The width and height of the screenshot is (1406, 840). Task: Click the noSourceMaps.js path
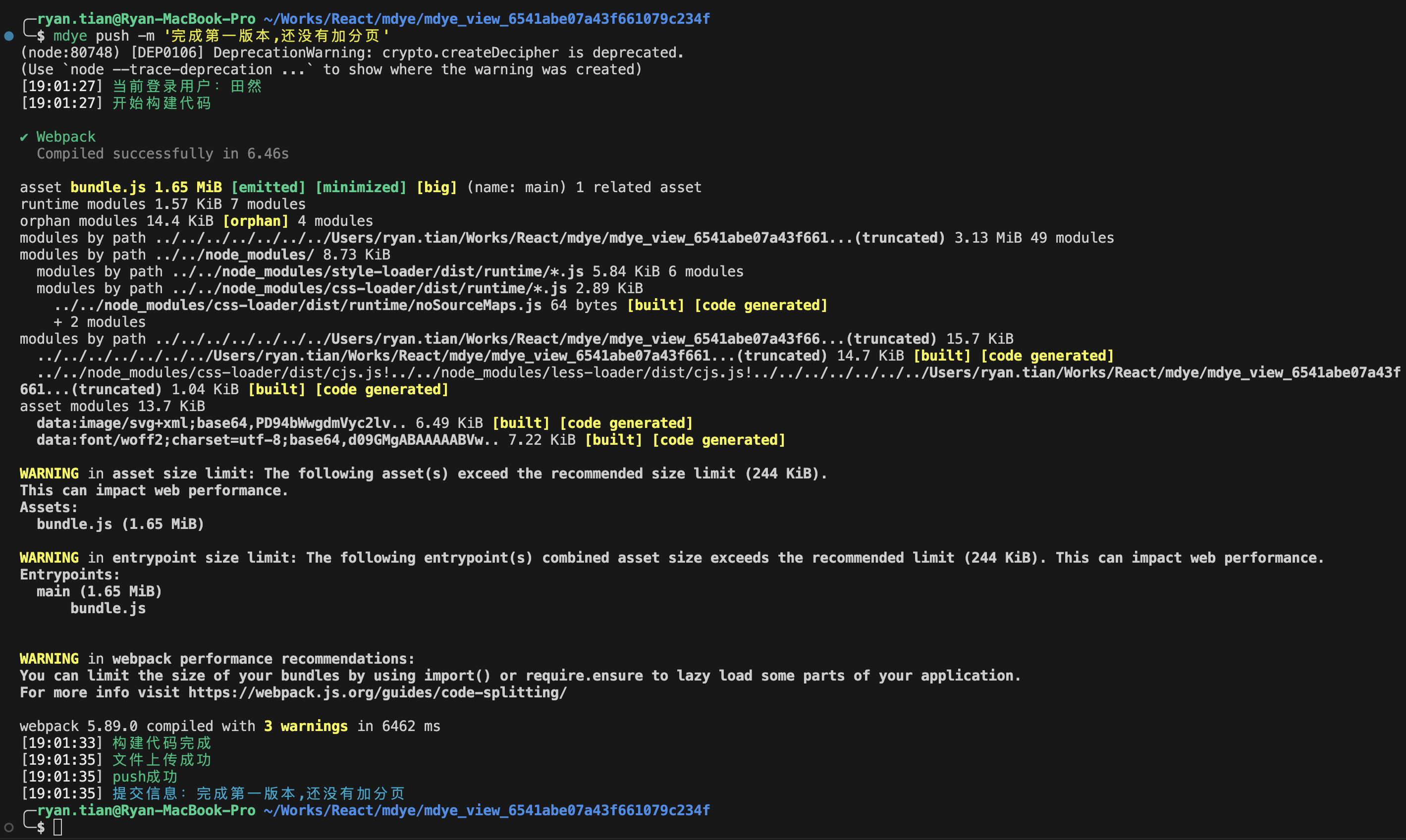coord(298,306)
